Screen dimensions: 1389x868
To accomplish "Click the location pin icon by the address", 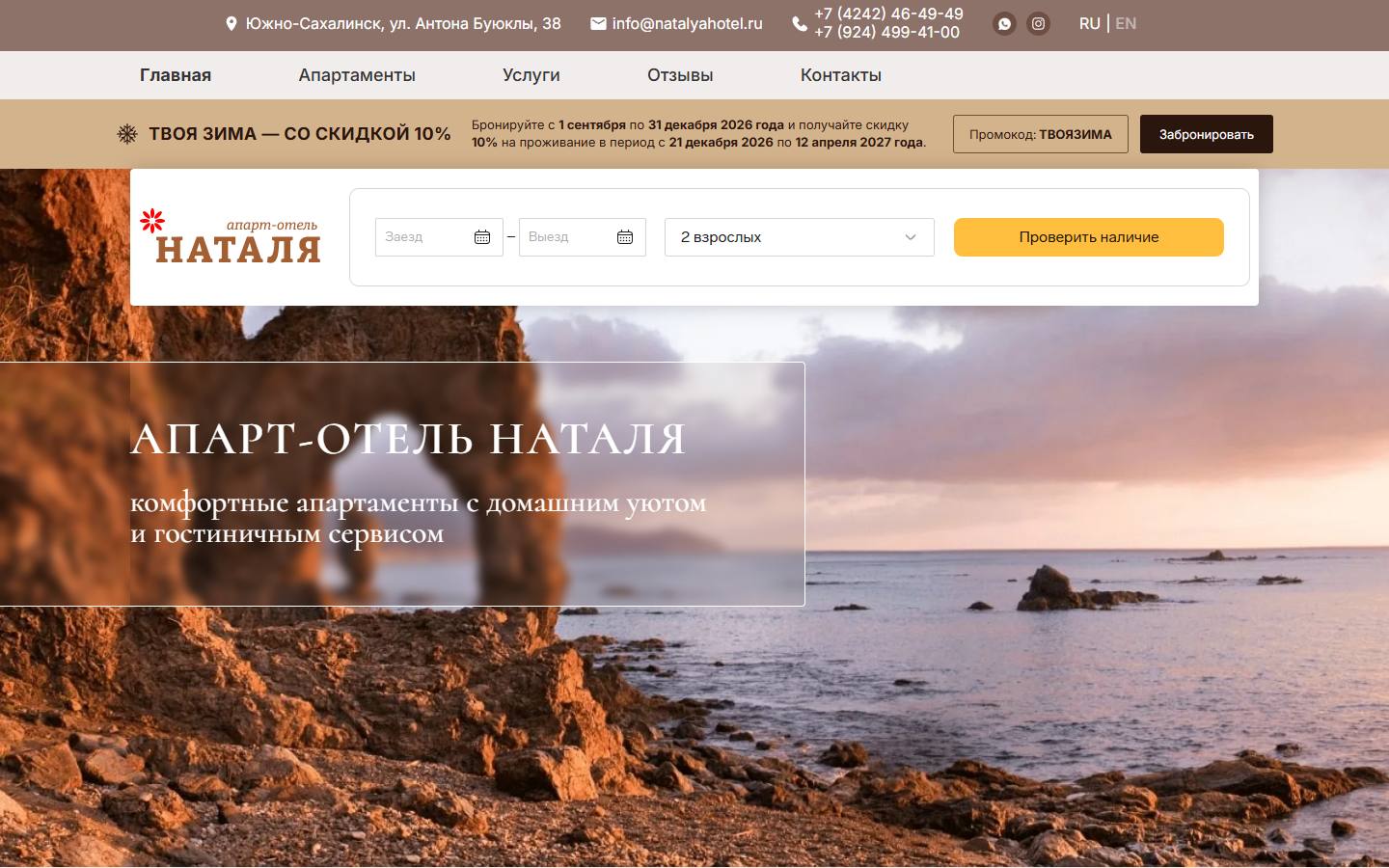I will point(231,24).
